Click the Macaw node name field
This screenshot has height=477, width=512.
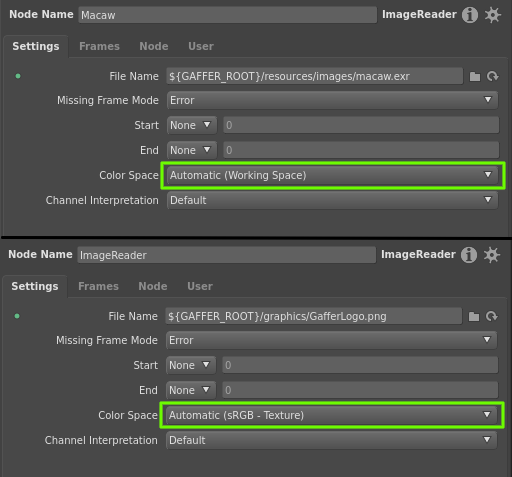pyautogui.click(x=228, y=15)
